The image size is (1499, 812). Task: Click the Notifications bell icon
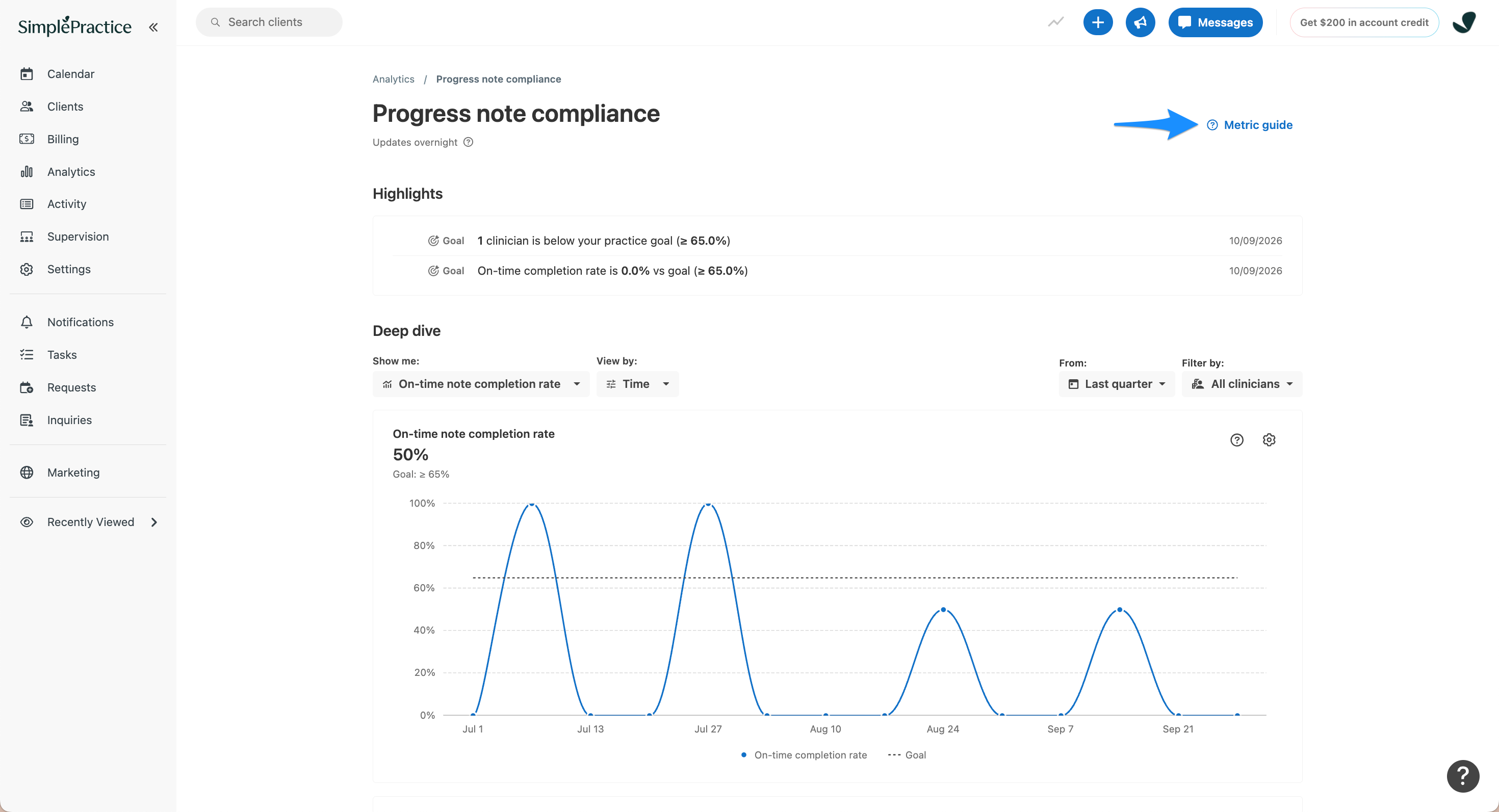point(27,322)
